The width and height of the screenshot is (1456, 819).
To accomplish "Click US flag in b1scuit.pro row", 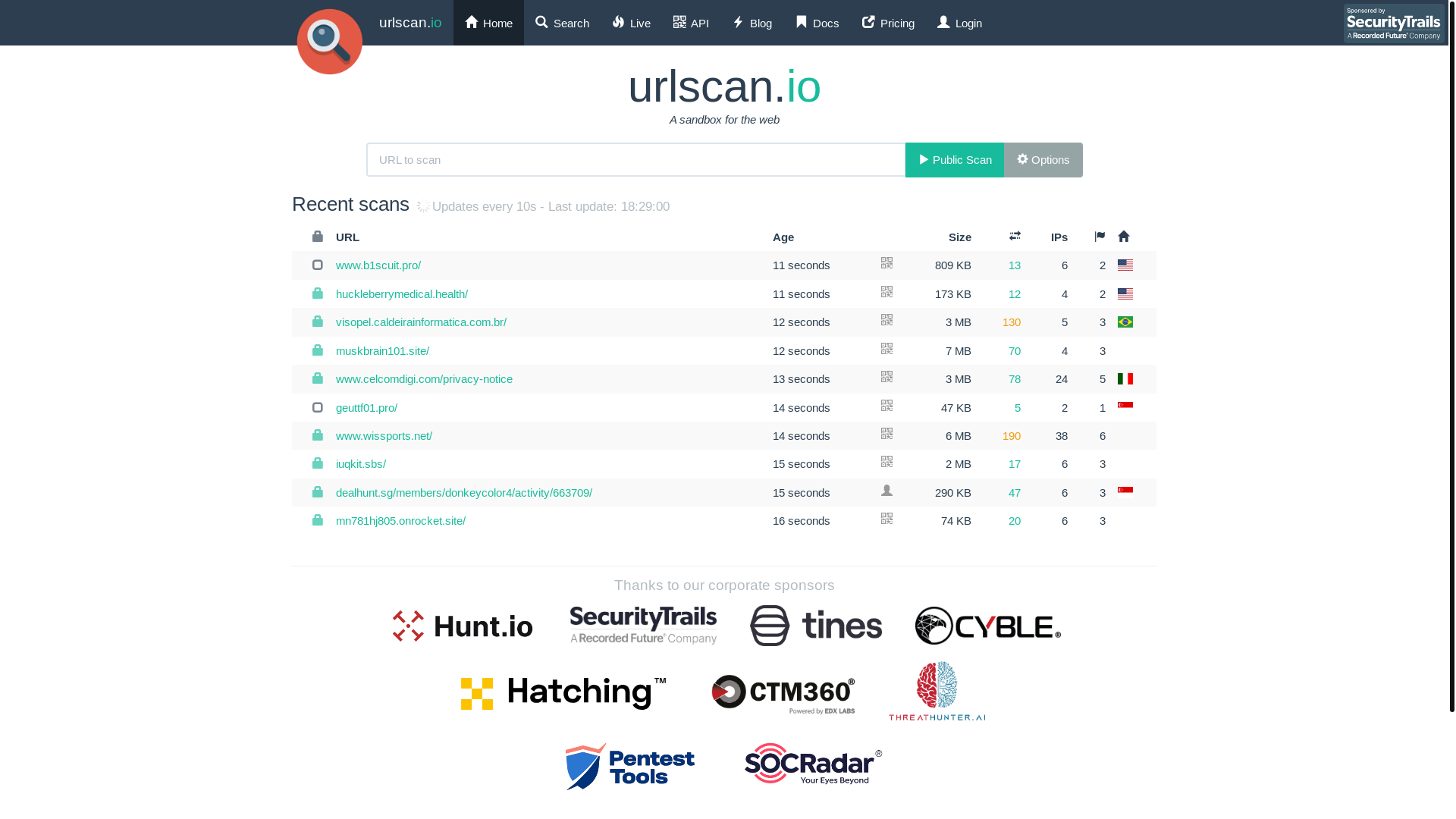I will tap(1125, 265).
